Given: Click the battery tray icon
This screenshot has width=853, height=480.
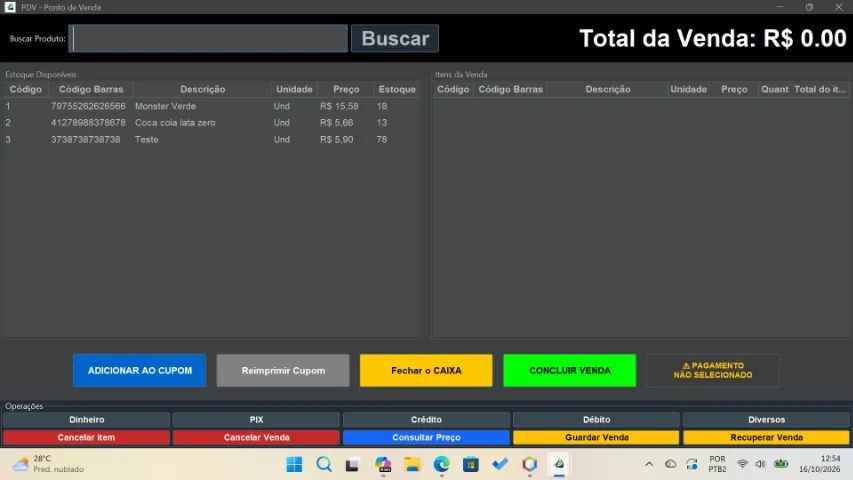Looking at the screenshot, I should (x=781, y=464).
